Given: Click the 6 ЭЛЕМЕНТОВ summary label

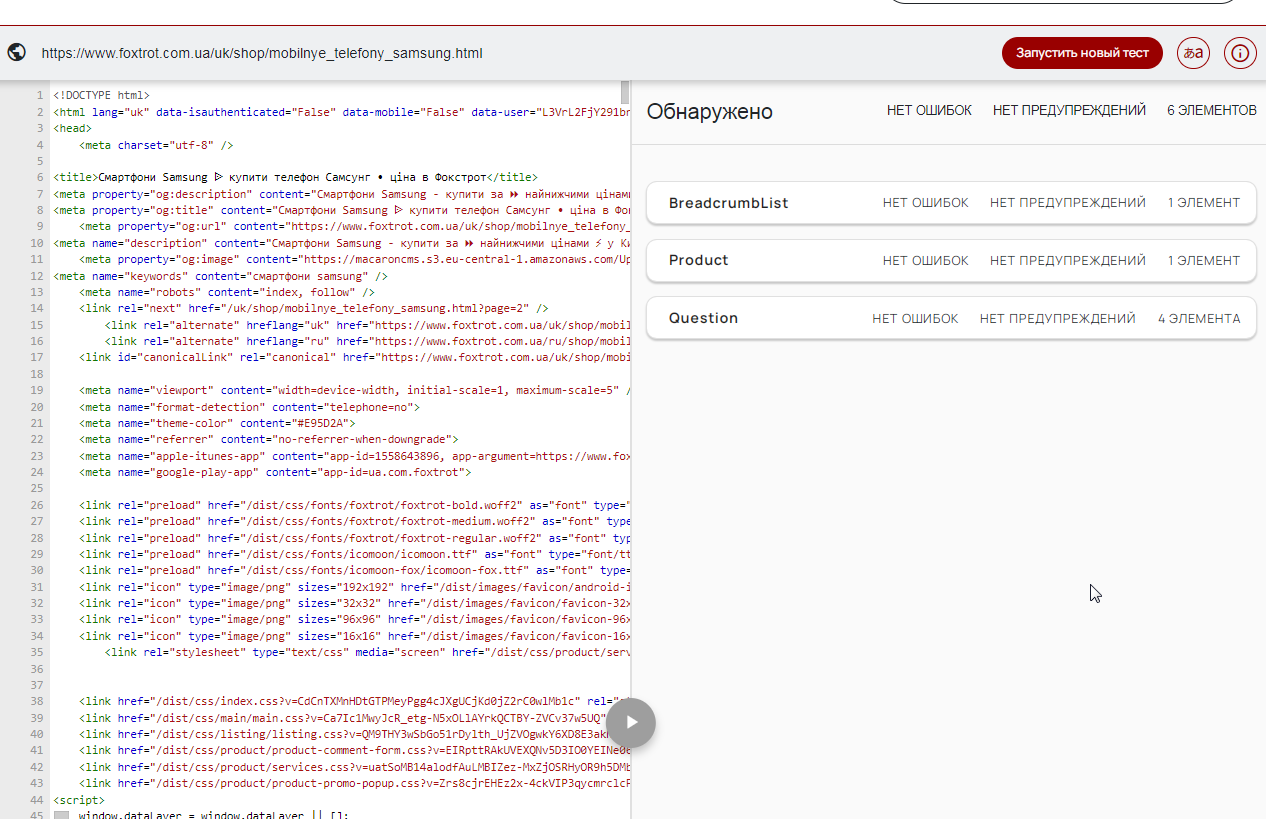Looking at the screenshot, I should point(1211,111).
